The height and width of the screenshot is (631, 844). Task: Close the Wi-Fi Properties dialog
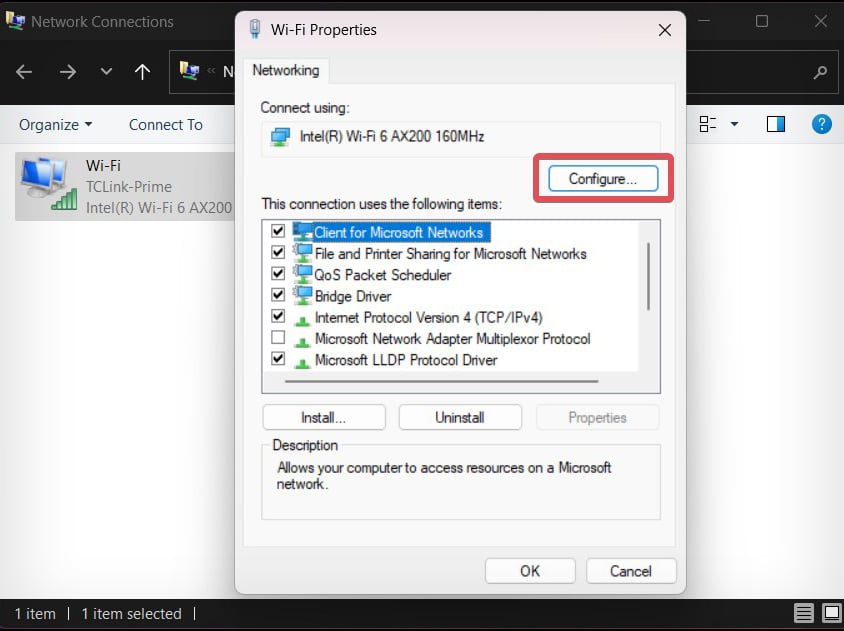[x=665, y=30]
